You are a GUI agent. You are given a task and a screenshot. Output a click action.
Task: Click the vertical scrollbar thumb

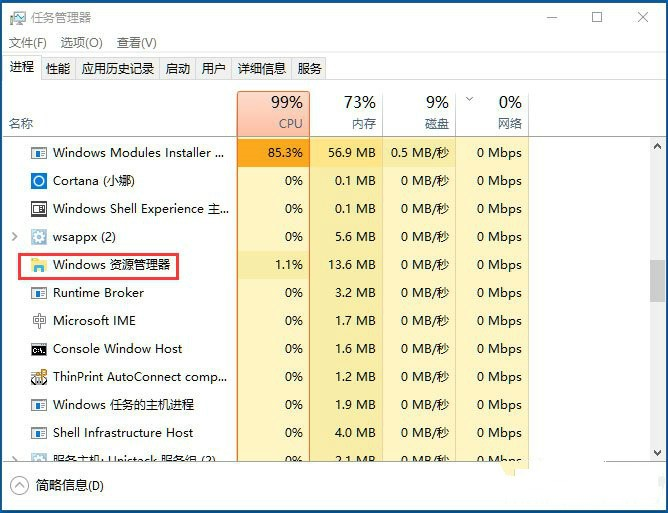coord(657,280)
